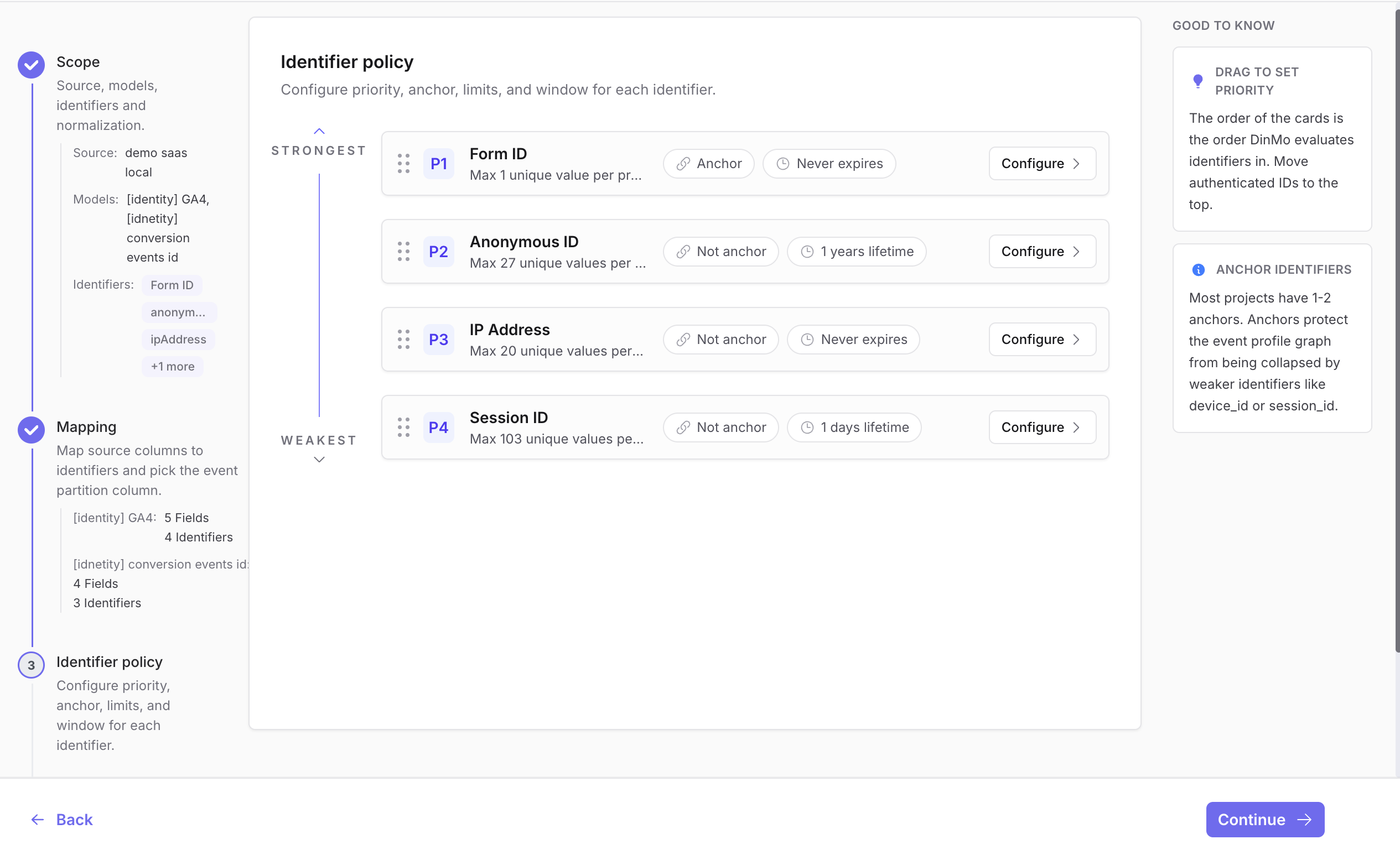Go to the Scope step in sidebar
Screen dimensions: 1400x855
click(x=78, y=62)
